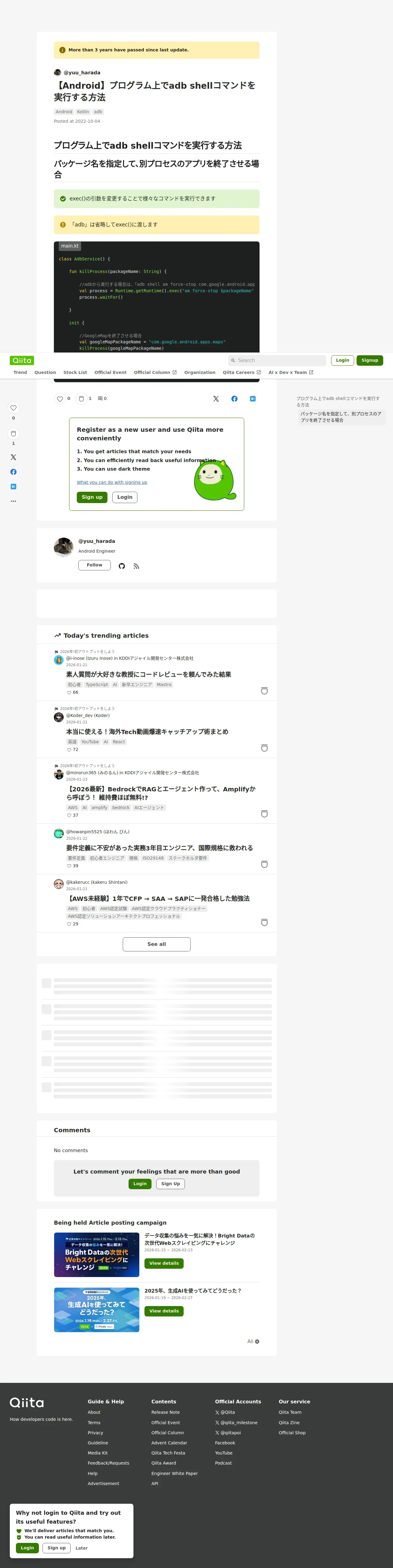Screen dimensions: 393x1568
Task: Click Login in the comments section
Action: (x=140, y=1184)
